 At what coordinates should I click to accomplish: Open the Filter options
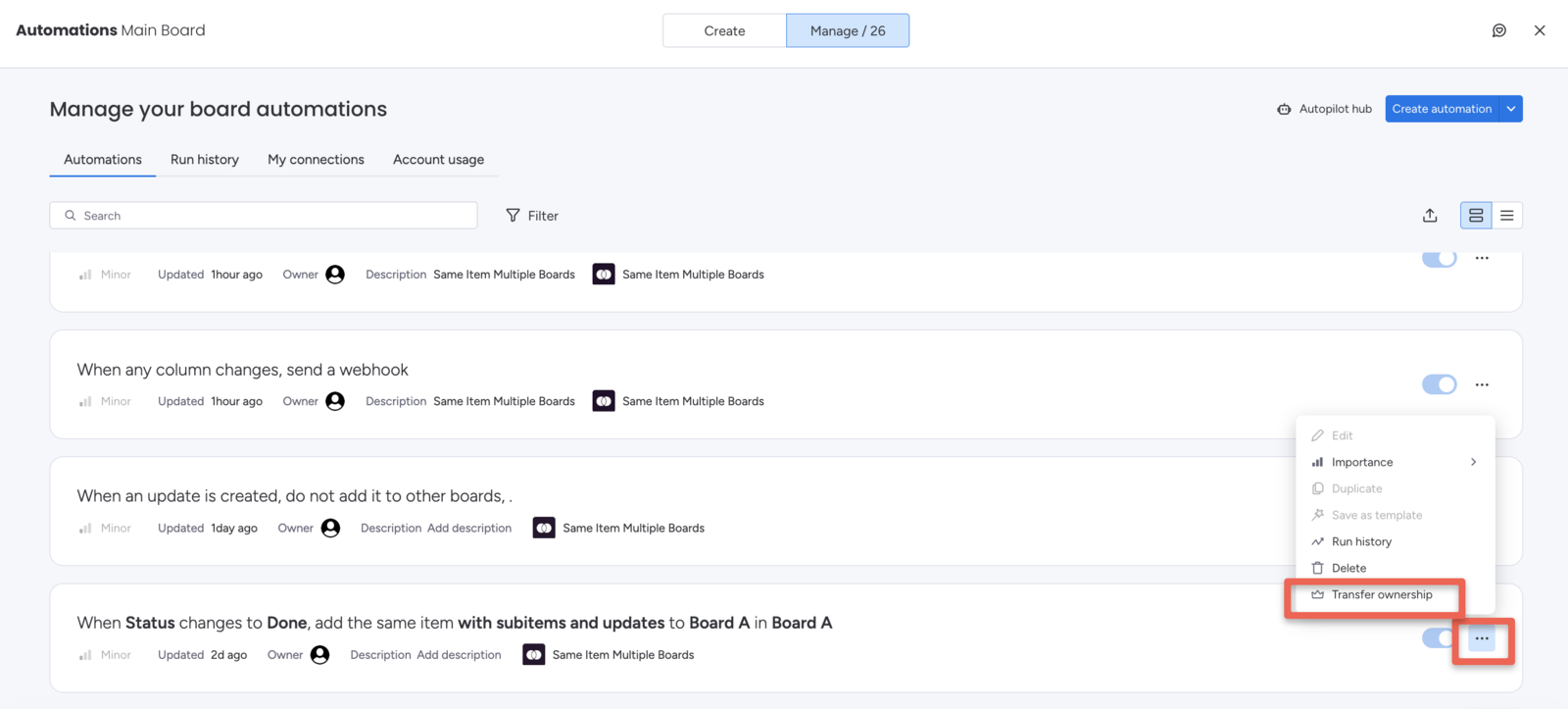[x=532, y=216]
